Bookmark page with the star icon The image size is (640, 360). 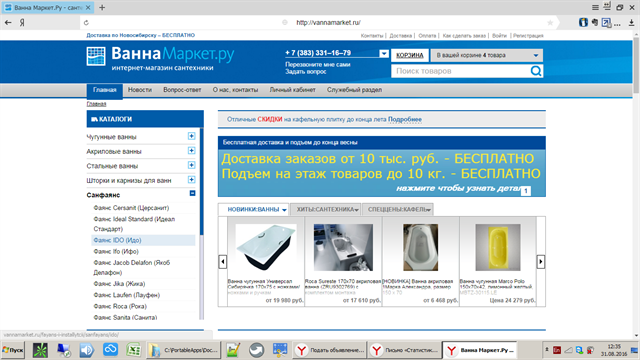click(x=550, y=23)
